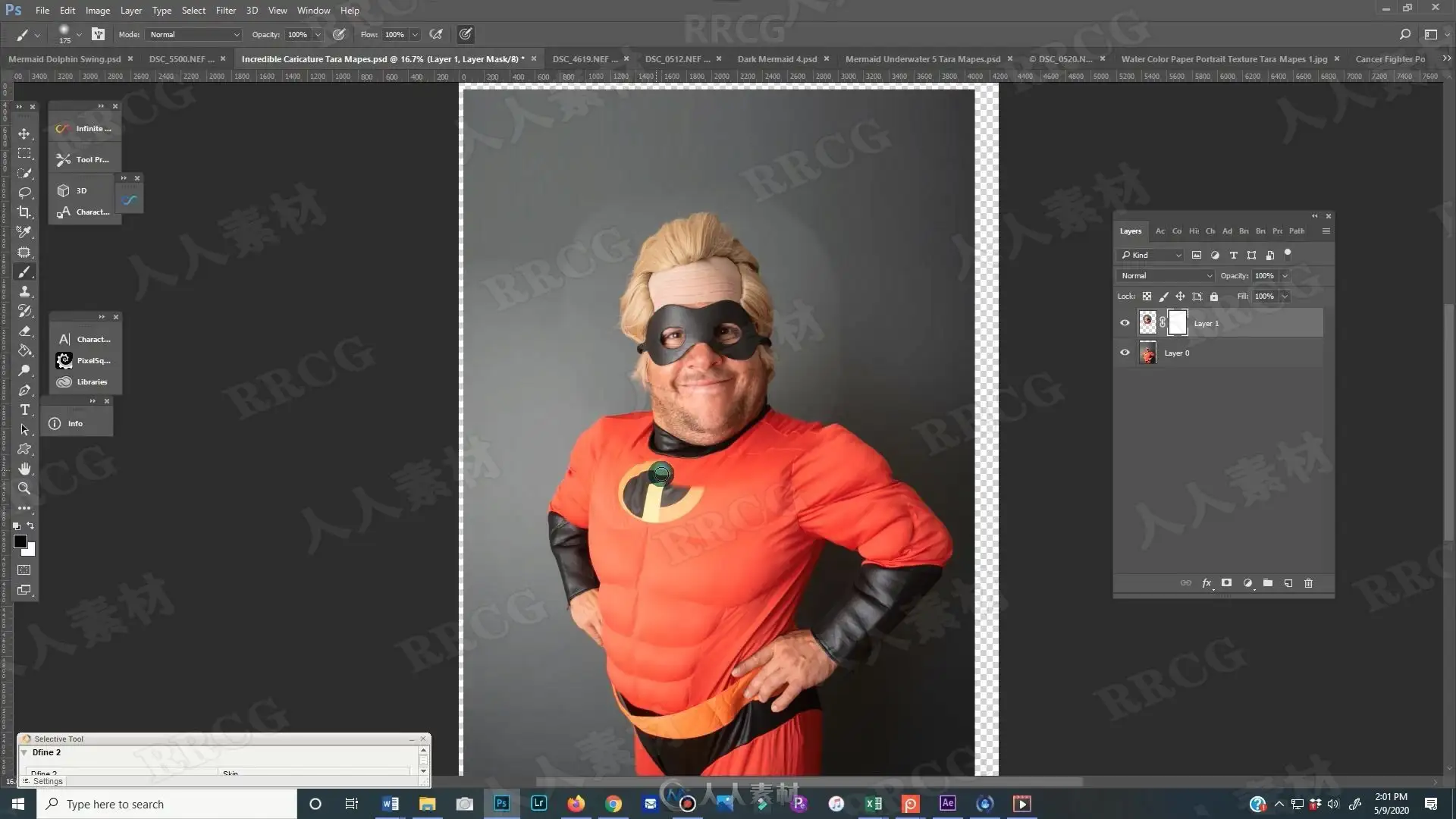The width and height of the screenshot is (1456, 819).
Task: Open the Filter menu
Action: tap(225, 11)
